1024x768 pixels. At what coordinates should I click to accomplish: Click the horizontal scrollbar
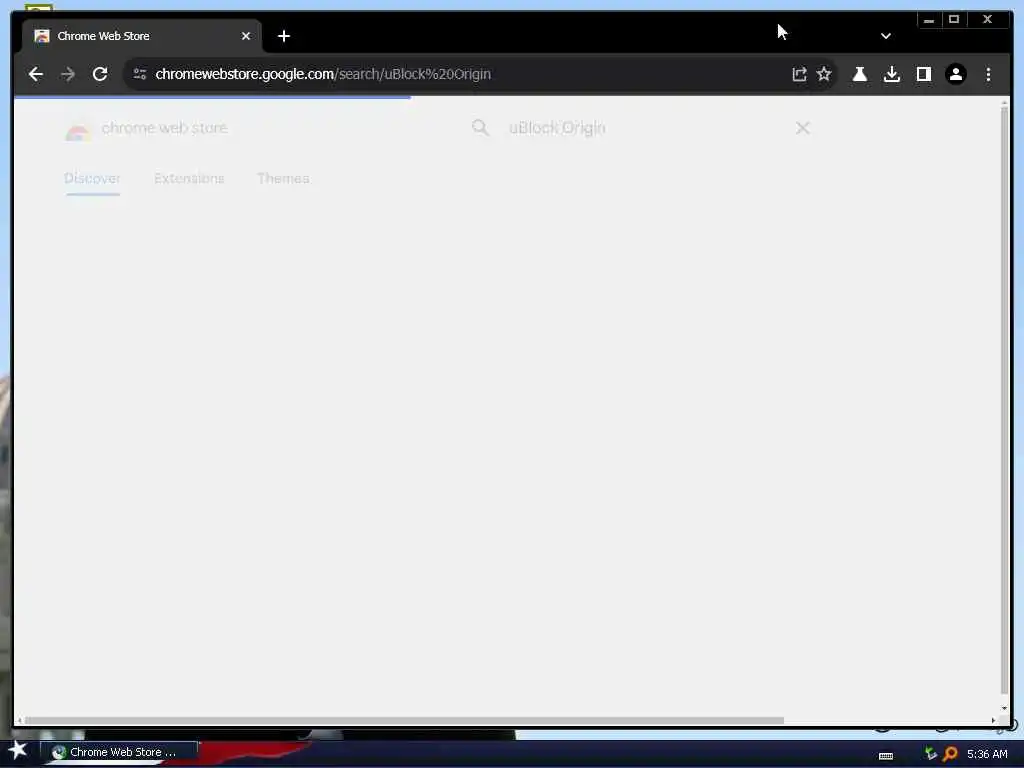point(404,720)
